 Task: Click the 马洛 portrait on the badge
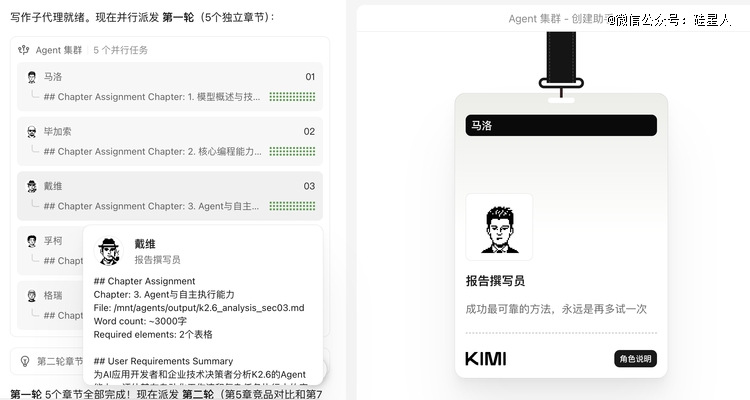click(x=499, y=227)
